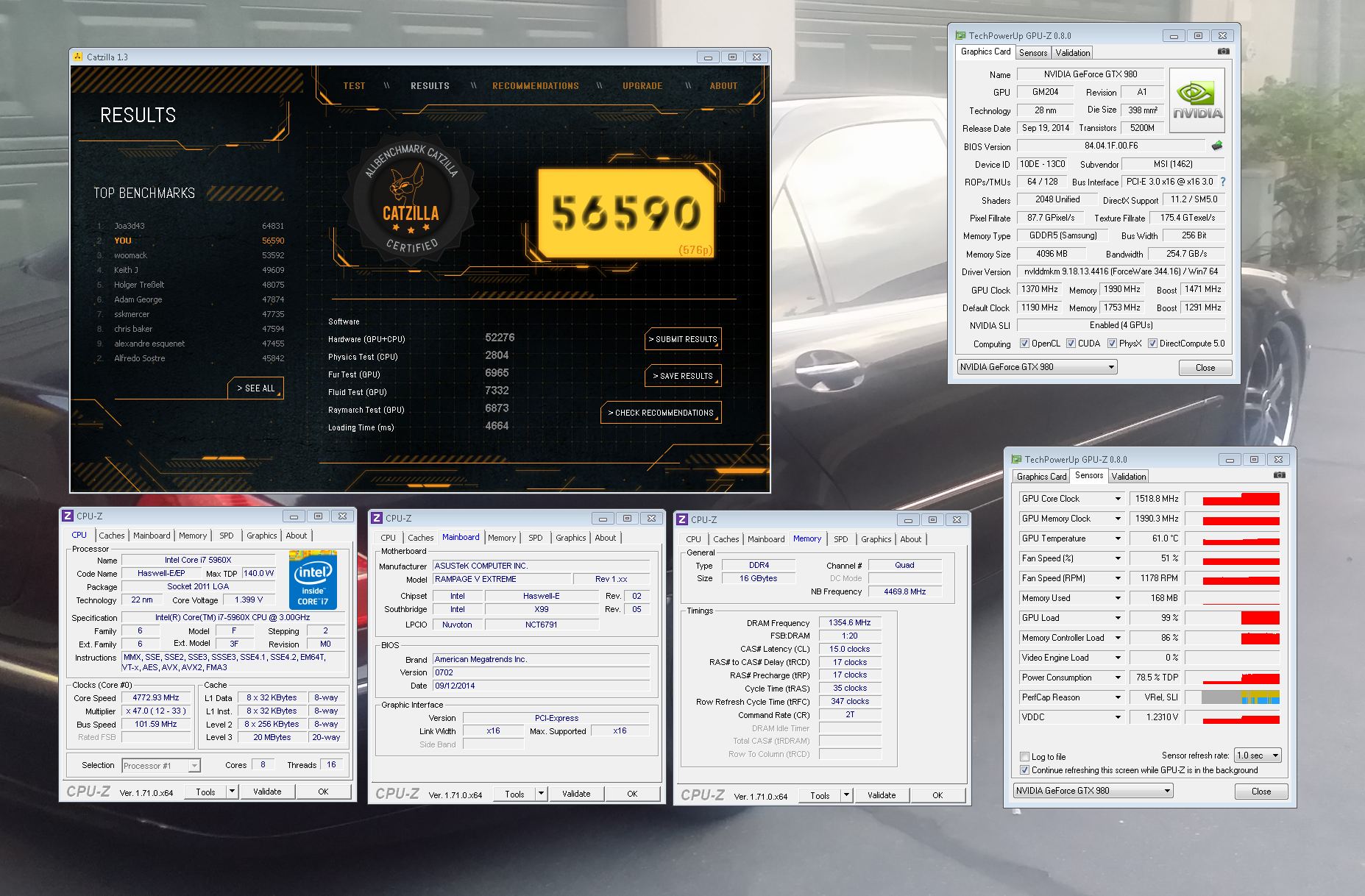
Task: Open SPD tab in CPU-Z Memory window
Action: pyautogui.click(x=841, y=539)
